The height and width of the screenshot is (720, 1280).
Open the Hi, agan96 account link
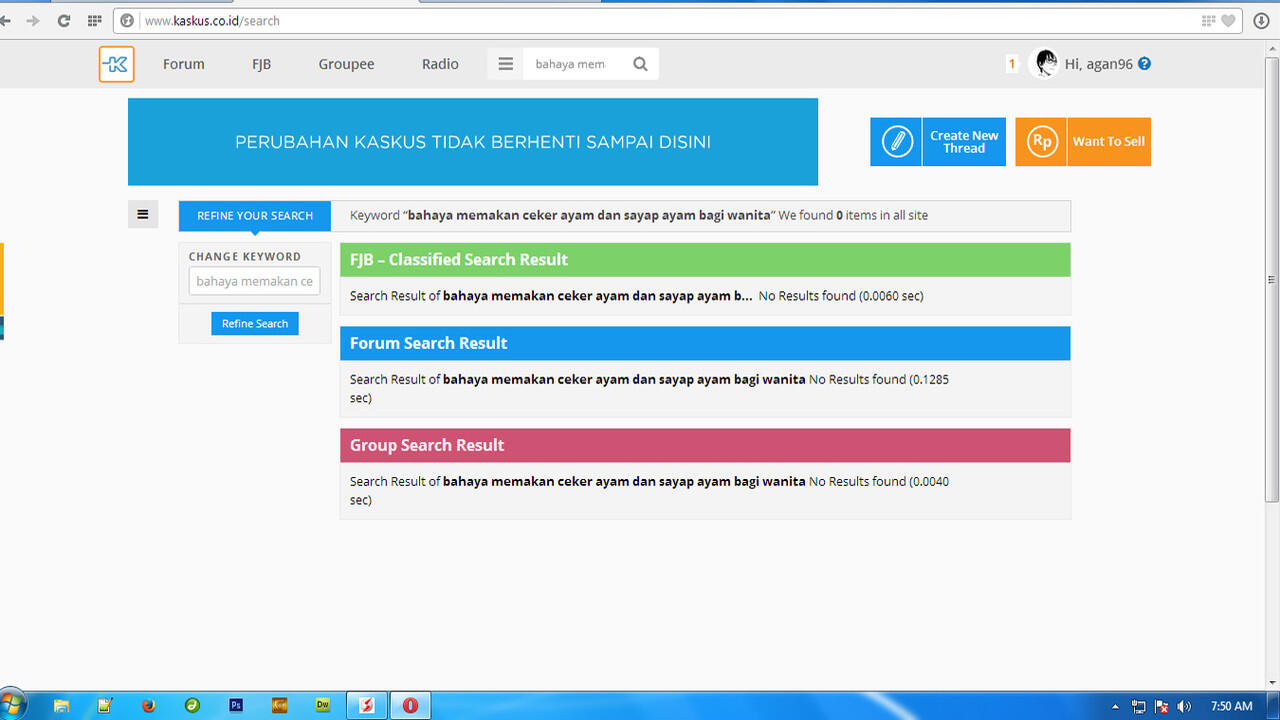pyautogui.click(x=1099, y=64)
